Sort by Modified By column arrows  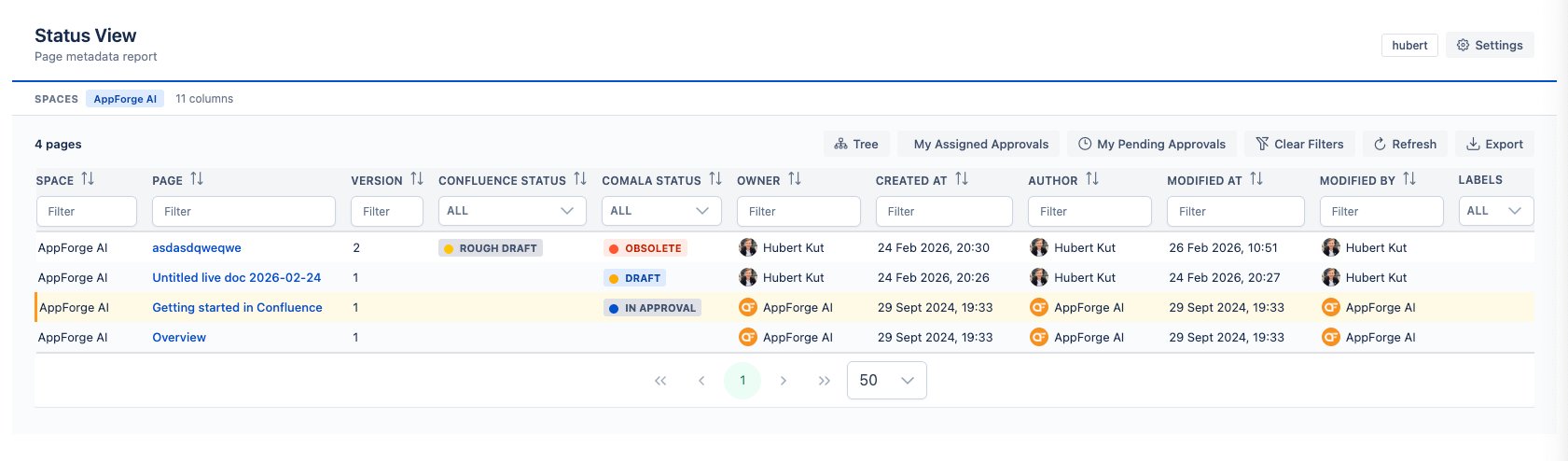(x=1409, y=179)
